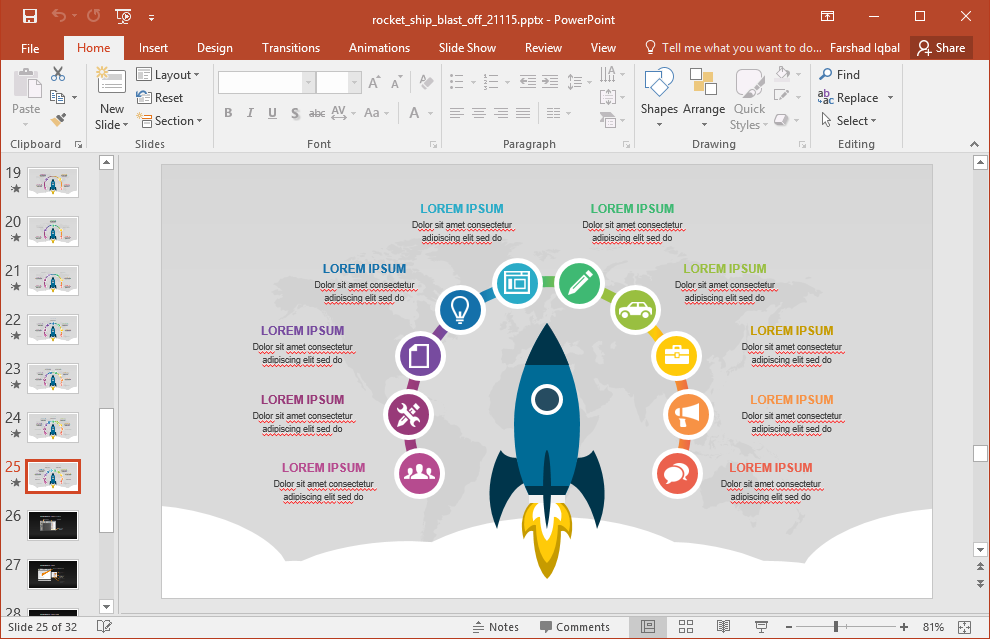990x639 pixels.
Task: Click the Share button
Action: point(941,47)
